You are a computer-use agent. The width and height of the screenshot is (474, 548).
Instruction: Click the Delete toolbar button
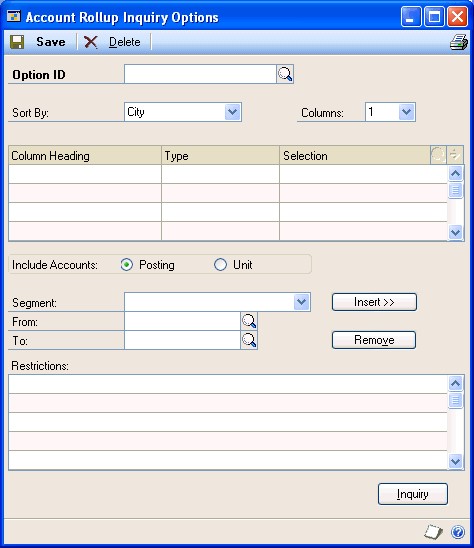click(x=113, y=42)
